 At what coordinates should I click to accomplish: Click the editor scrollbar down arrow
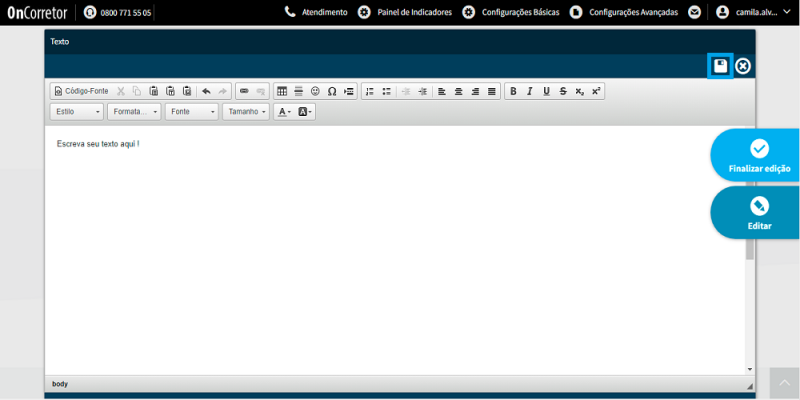[749, 369]
